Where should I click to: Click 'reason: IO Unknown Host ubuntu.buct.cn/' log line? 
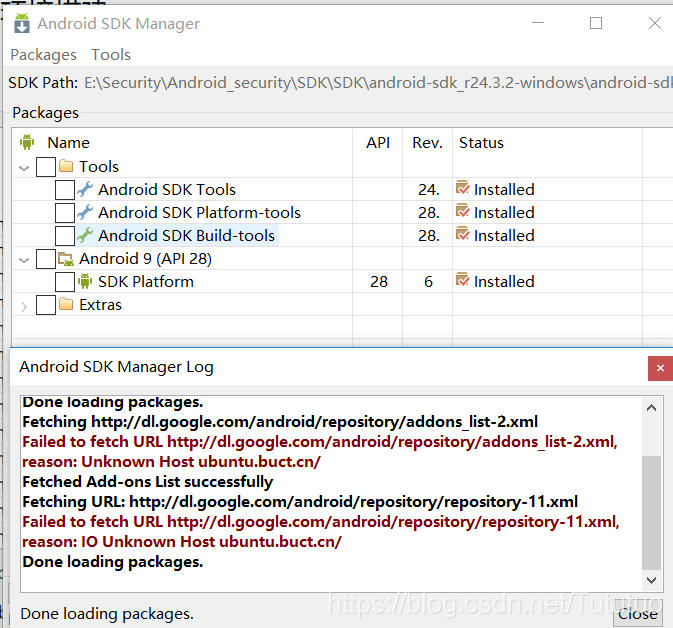coord(182,541)
